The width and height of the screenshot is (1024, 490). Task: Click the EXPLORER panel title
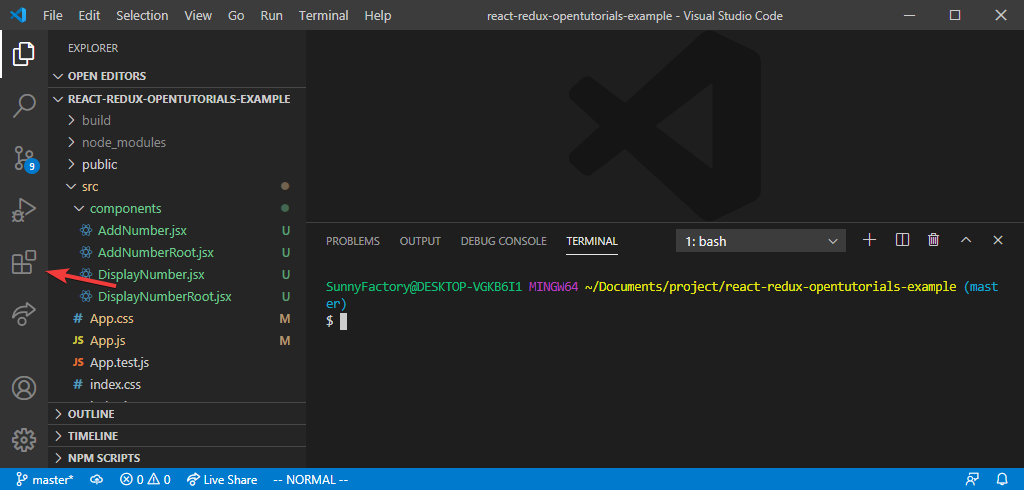[x=93, y=48]
